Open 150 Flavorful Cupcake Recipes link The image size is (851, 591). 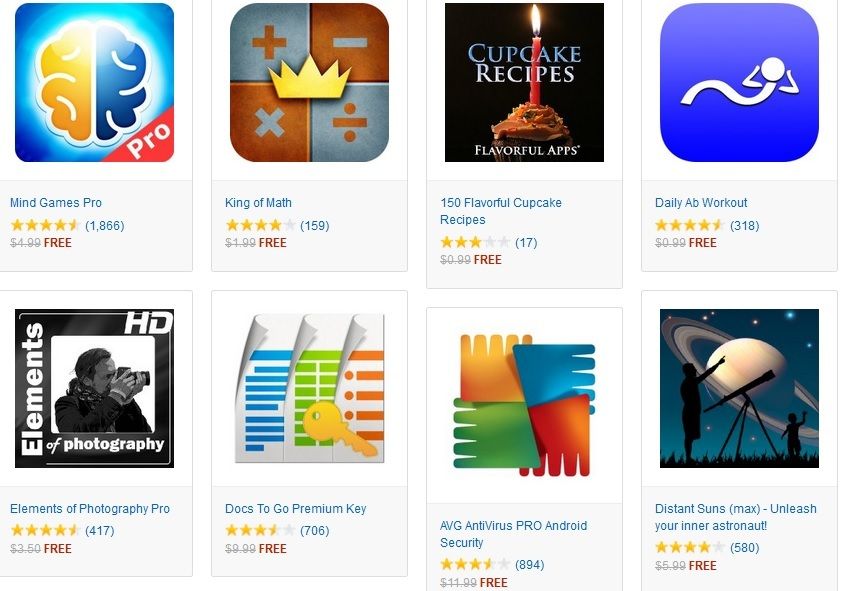coord(501,211)
